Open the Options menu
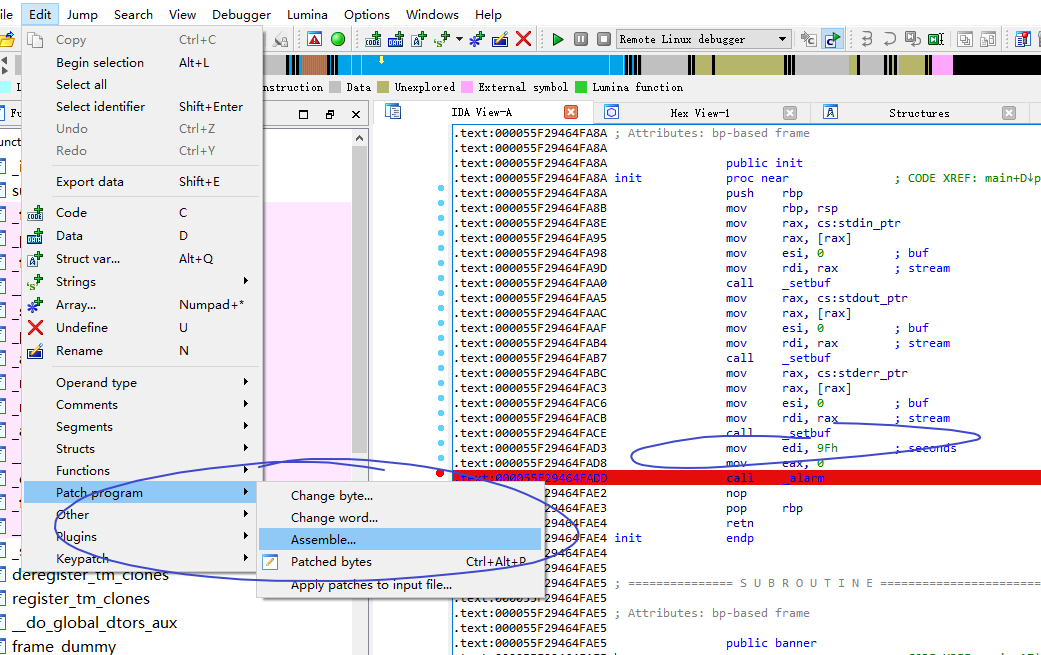 tap(366, 15)
